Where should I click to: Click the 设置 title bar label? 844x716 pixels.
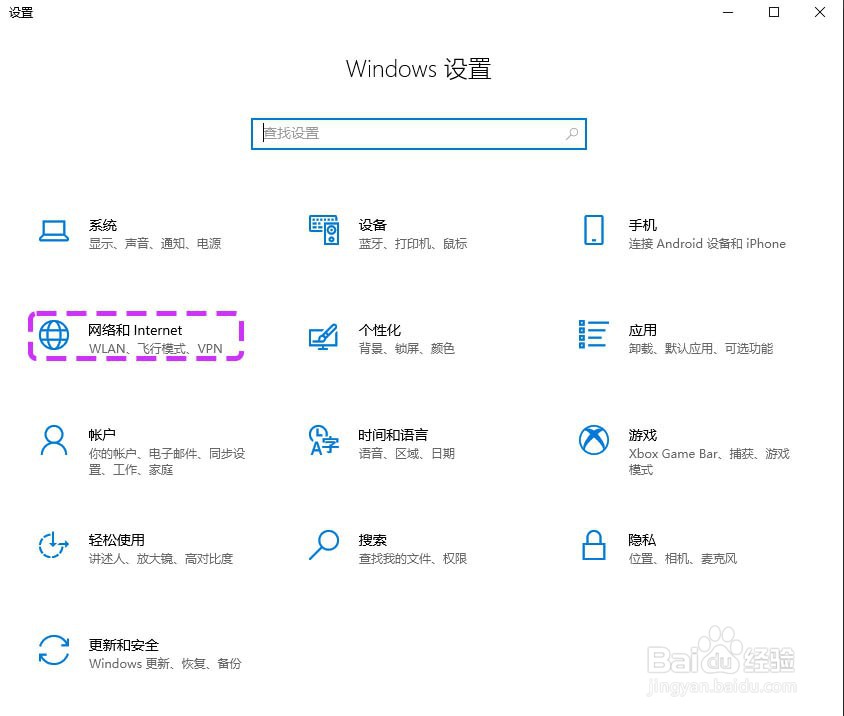click(x=21, y=13)
